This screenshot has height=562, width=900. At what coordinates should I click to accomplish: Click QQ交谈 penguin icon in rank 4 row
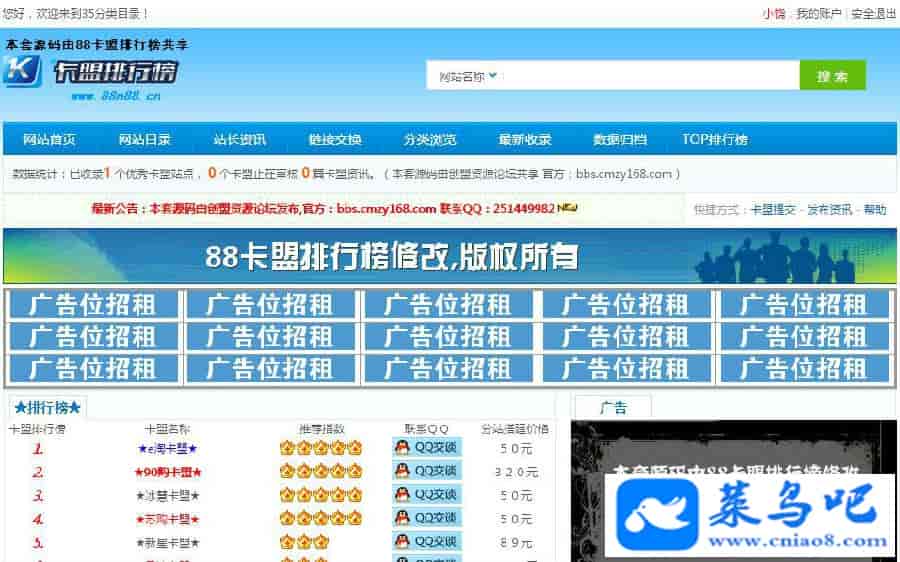click(x=403, y=518)
